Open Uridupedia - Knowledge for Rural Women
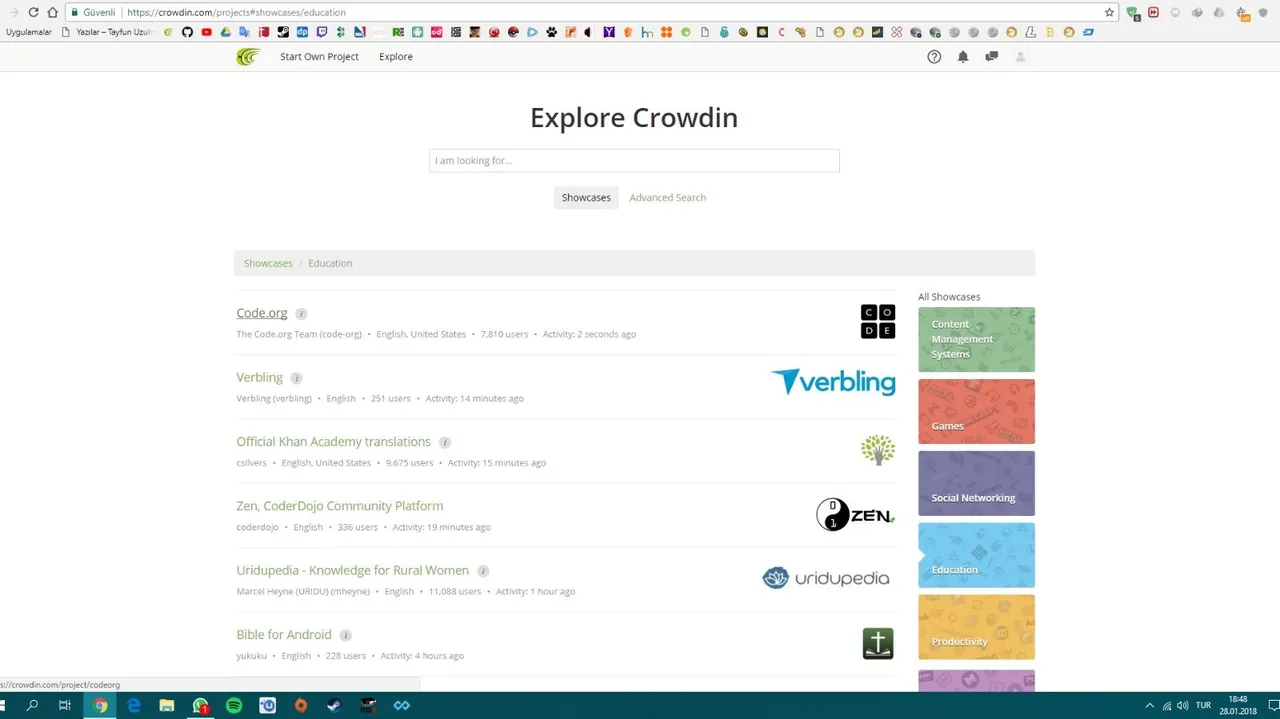 coord(352,570)
